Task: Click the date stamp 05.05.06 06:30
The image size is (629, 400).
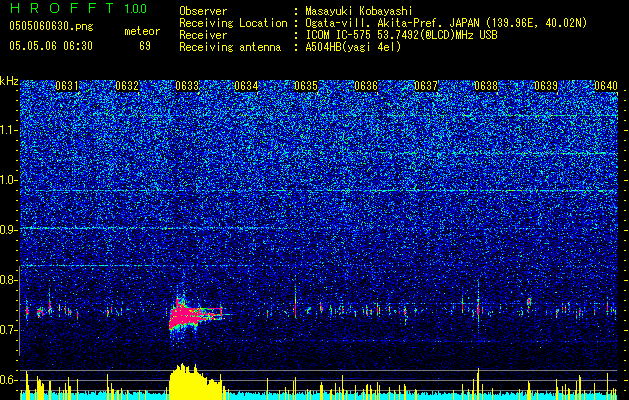Action: coord(51,46)
